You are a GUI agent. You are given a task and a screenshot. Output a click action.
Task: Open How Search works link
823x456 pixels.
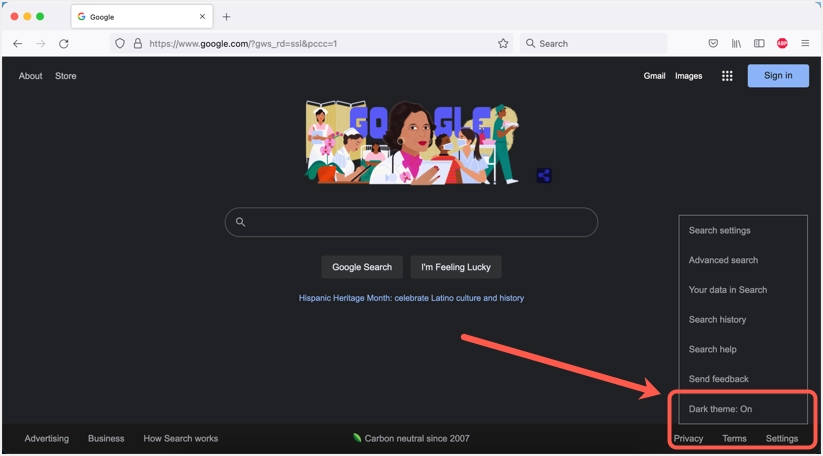pyautogui.click(x=181, y=439)
